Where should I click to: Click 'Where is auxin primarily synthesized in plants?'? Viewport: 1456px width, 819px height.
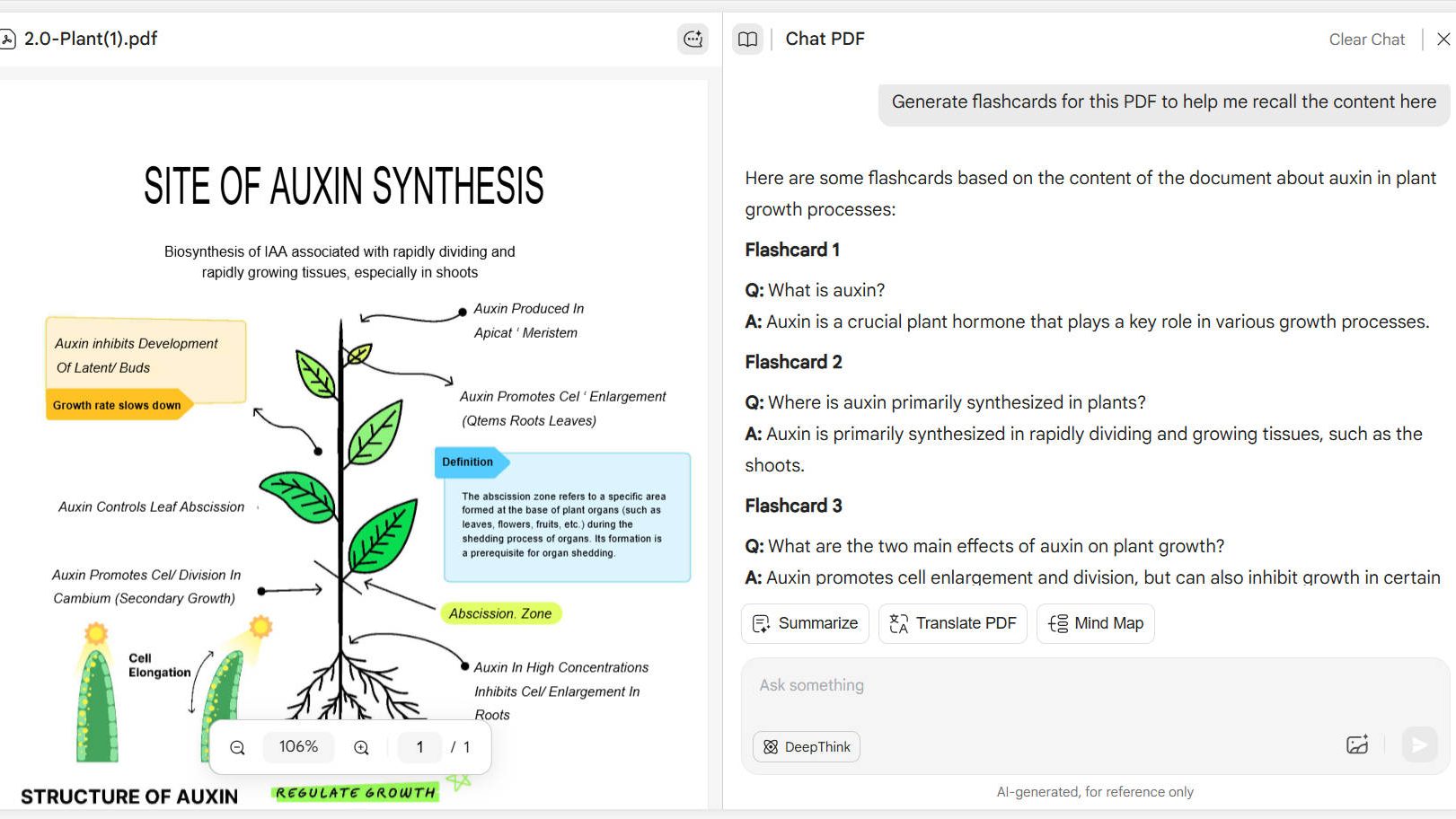pos(957,402)
